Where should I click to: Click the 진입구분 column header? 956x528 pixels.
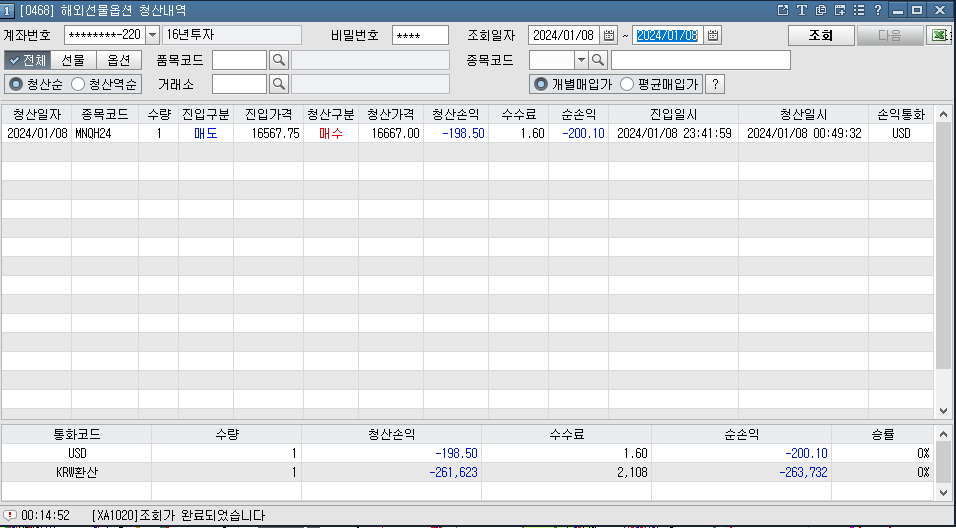point(206,115)
